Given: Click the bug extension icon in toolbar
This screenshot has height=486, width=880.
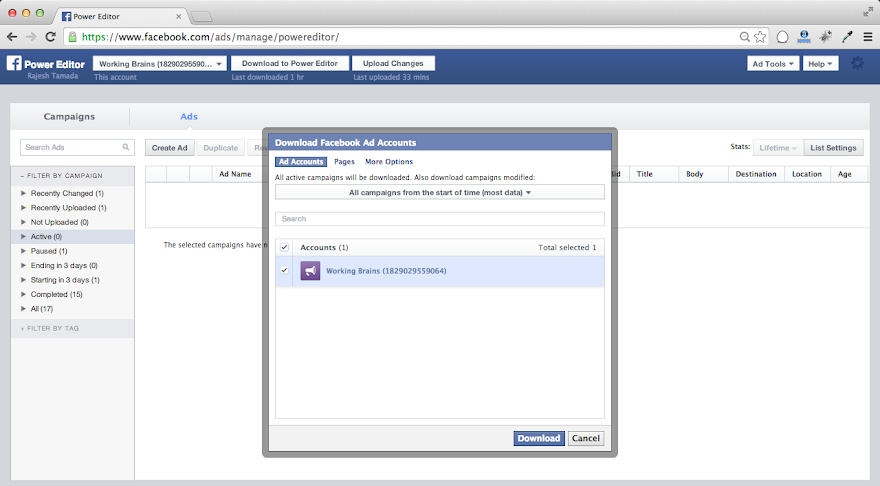Looking at the screenshot, I should coord(826,37).
